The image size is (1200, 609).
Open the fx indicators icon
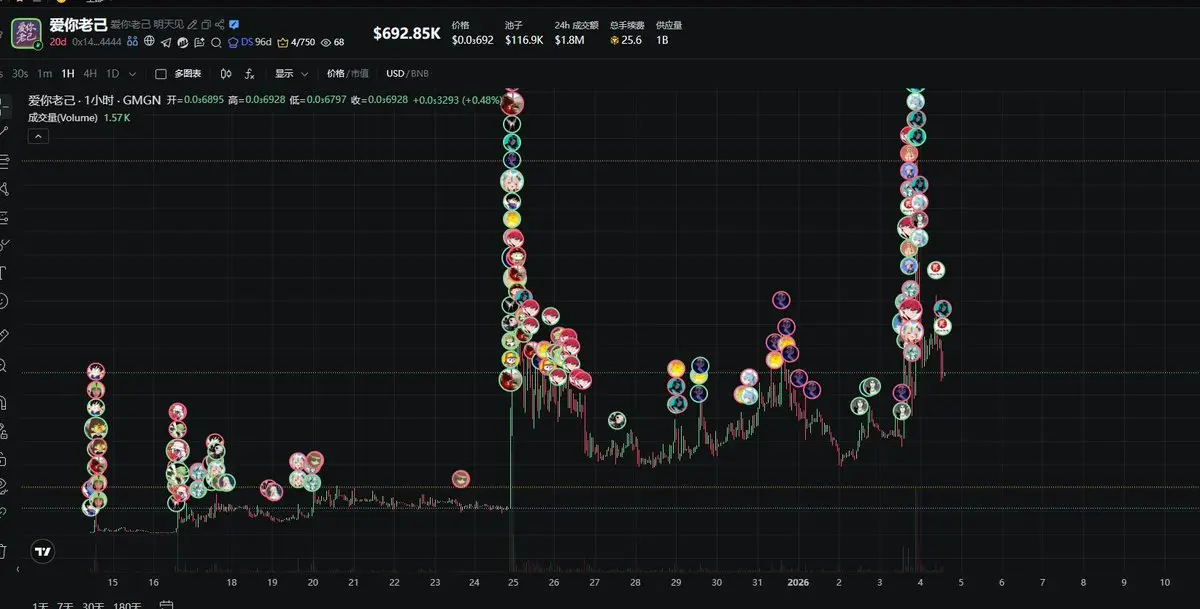click(249, 74)
